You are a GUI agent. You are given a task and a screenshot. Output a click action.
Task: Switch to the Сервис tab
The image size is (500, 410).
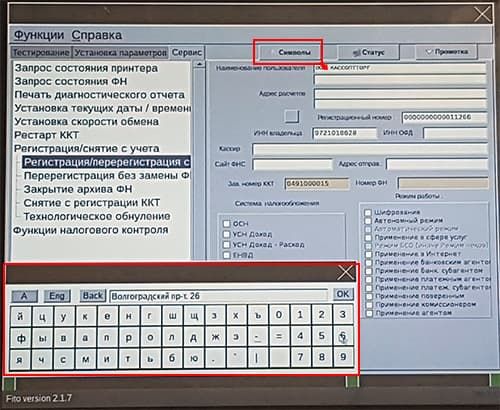point(187,53)
